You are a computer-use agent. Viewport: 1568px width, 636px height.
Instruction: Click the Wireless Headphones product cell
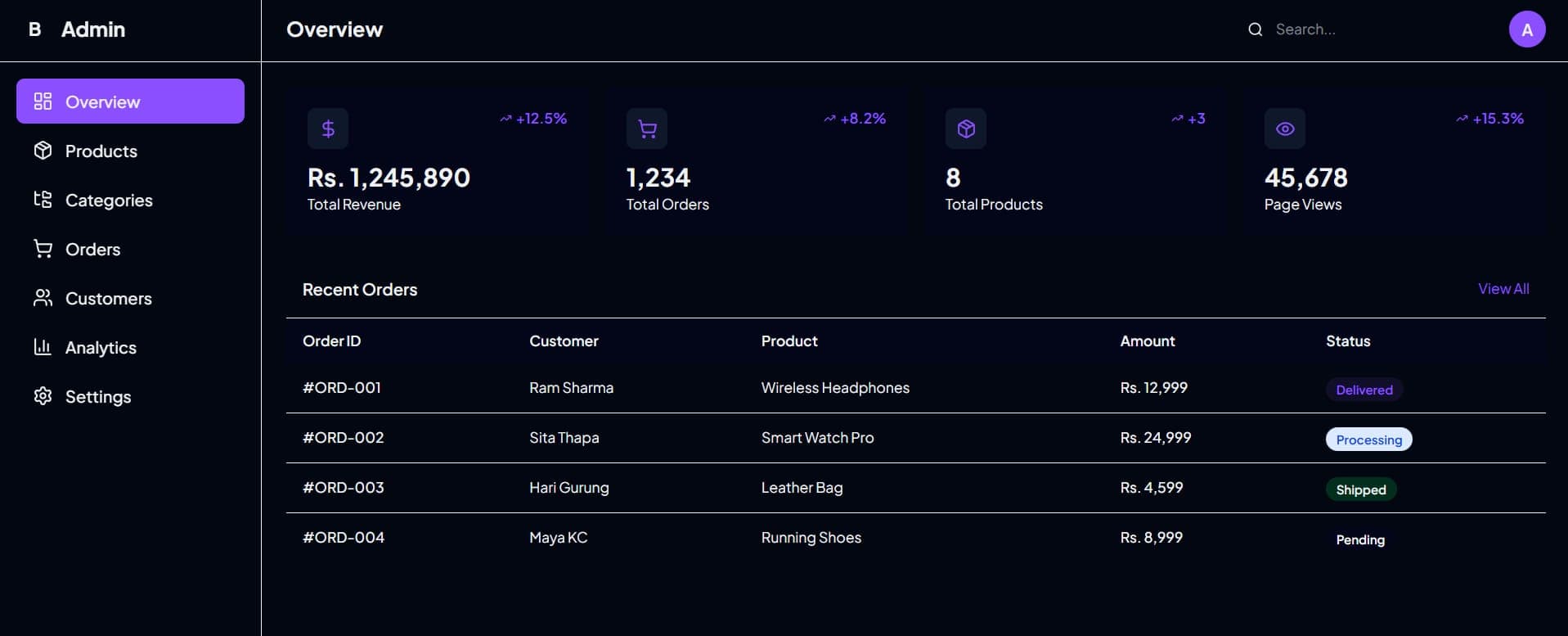click(835, 388)
